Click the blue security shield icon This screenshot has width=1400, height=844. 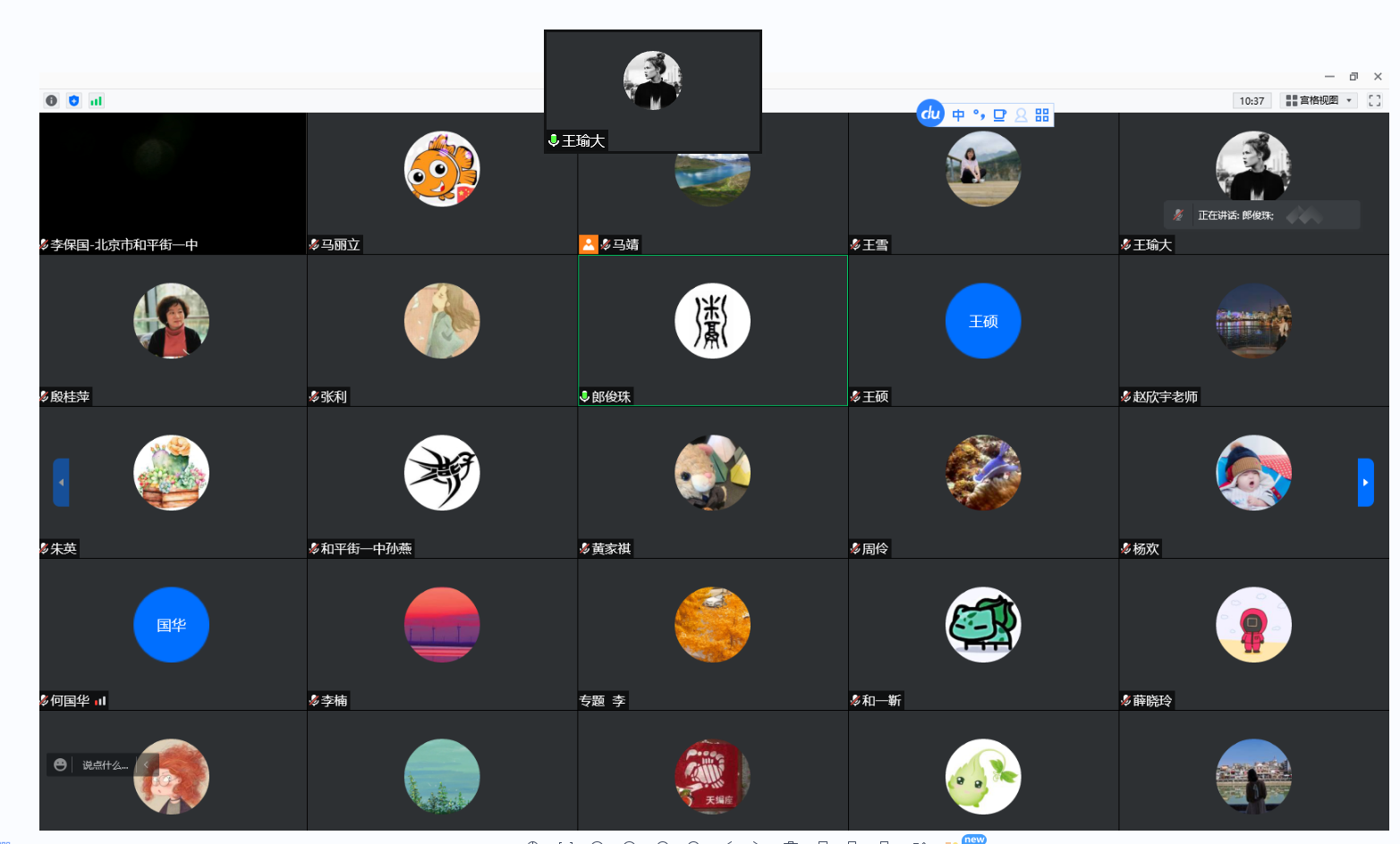pyautogui.click(x=73, y=101)
